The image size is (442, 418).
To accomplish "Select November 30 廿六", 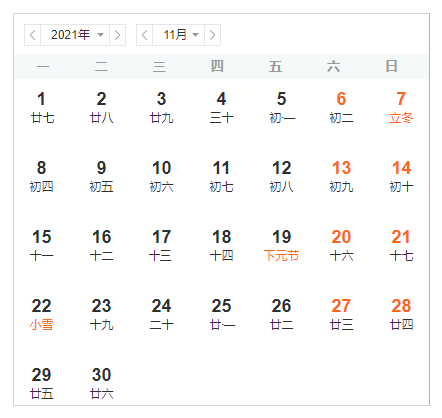I will tap(102, 384).
